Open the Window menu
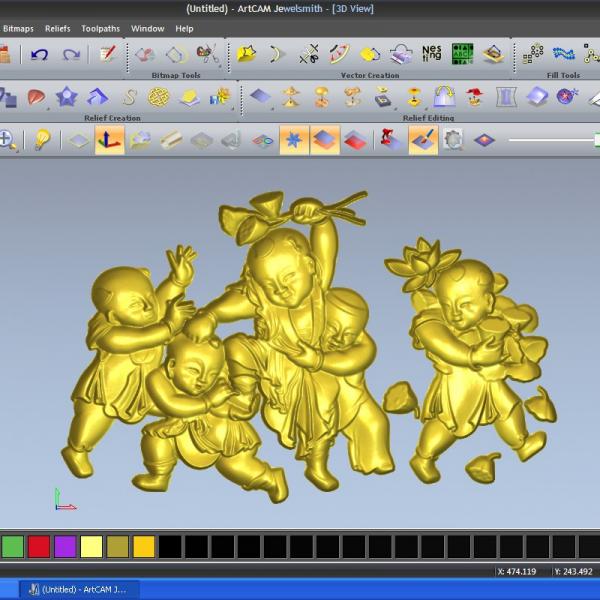This screenshot has height=600, width=600. click(x=147, y=29)
